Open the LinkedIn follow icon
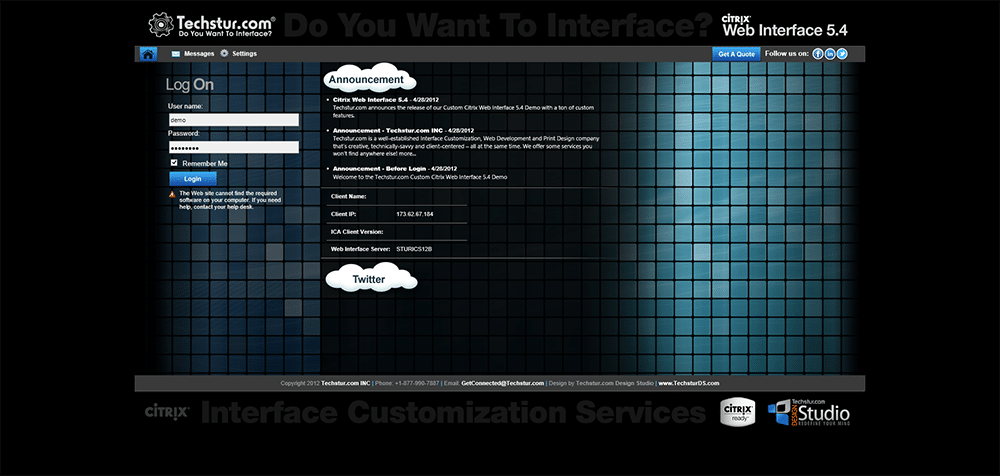 [x=830, y=54]
